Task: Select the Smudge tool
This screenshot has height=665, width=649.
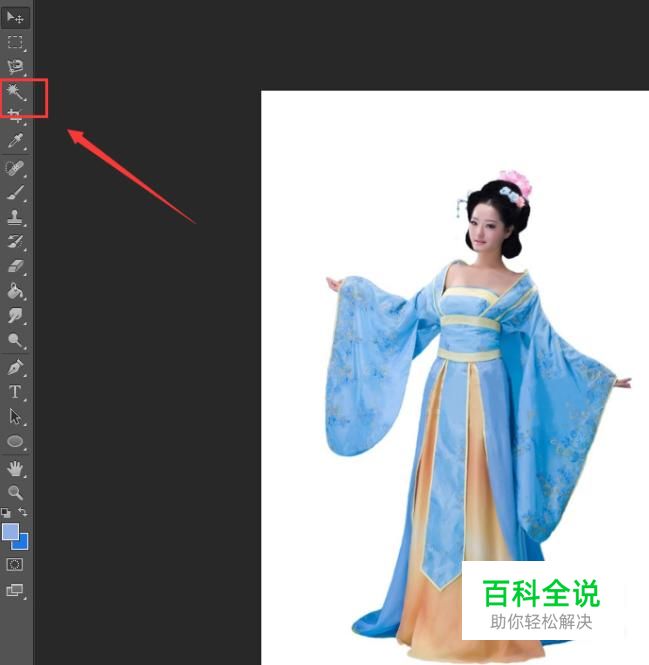Action: point(15,316)
